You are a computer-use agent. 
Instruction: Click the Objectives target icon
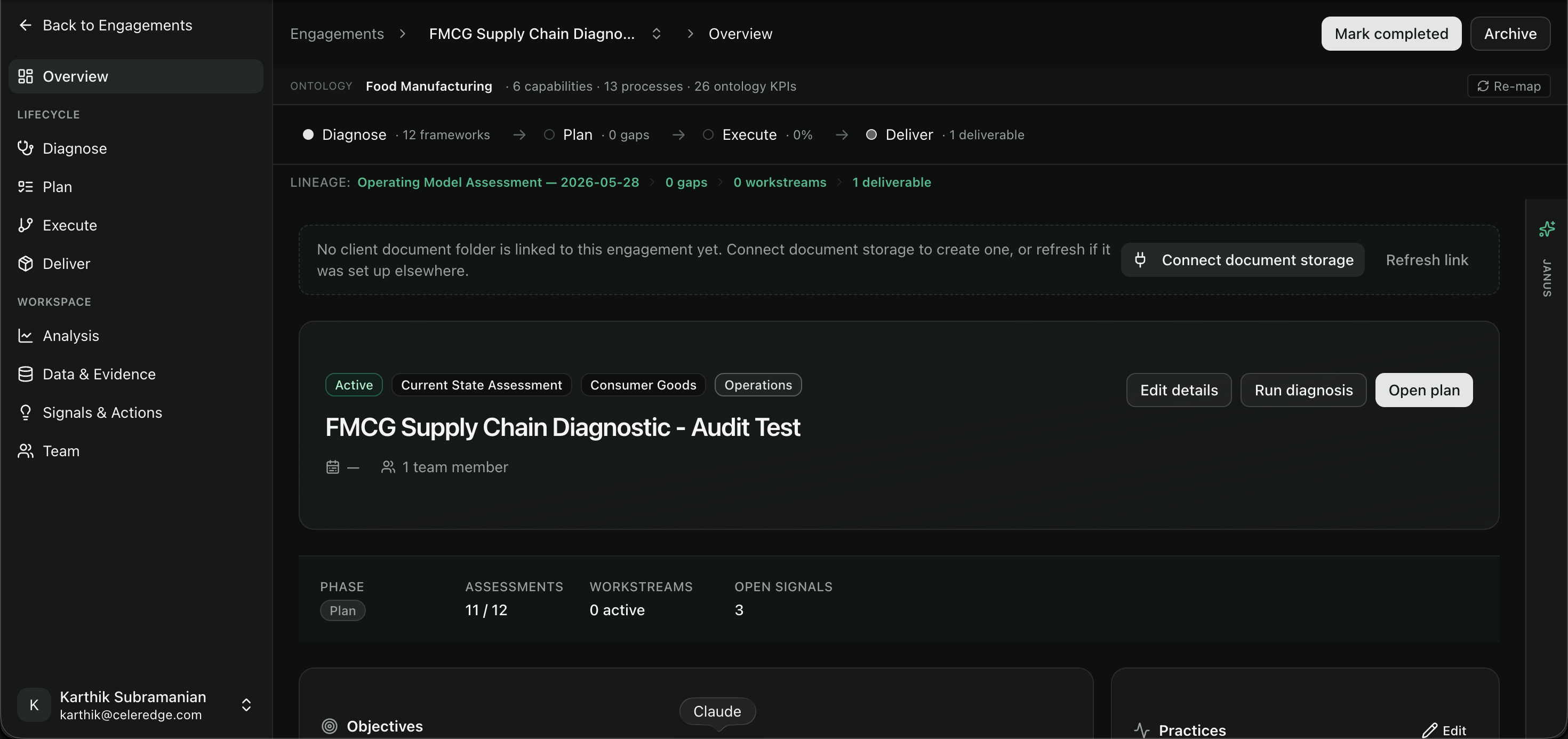pyautogui.click(x=329, y=726)
